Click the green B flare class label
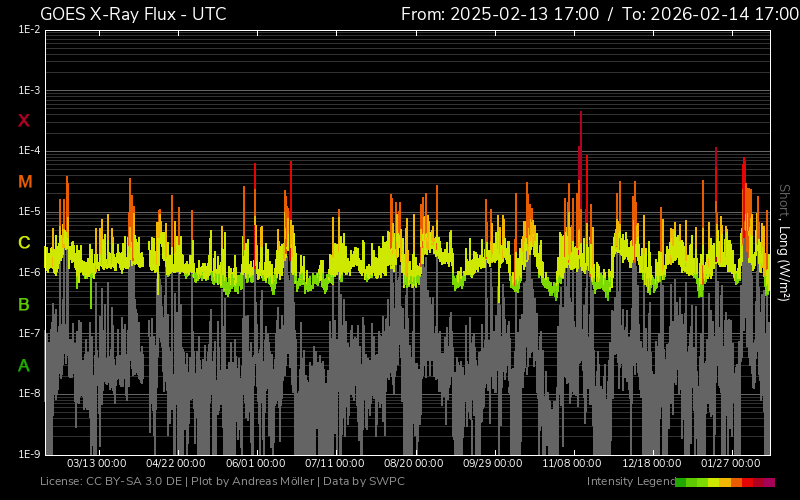This screenshot has width=800, height=500. point(24,304)
